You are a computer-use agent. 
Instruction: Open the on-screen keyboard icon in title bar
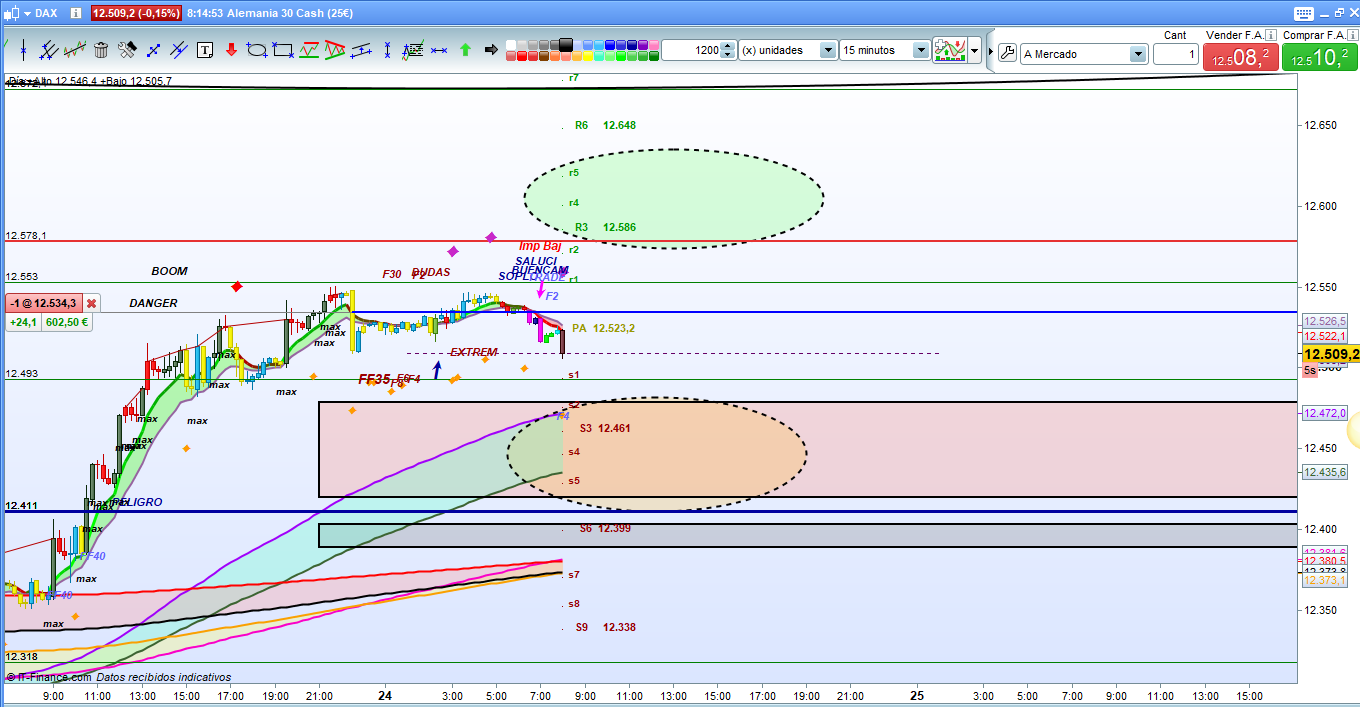[1302, 13]
